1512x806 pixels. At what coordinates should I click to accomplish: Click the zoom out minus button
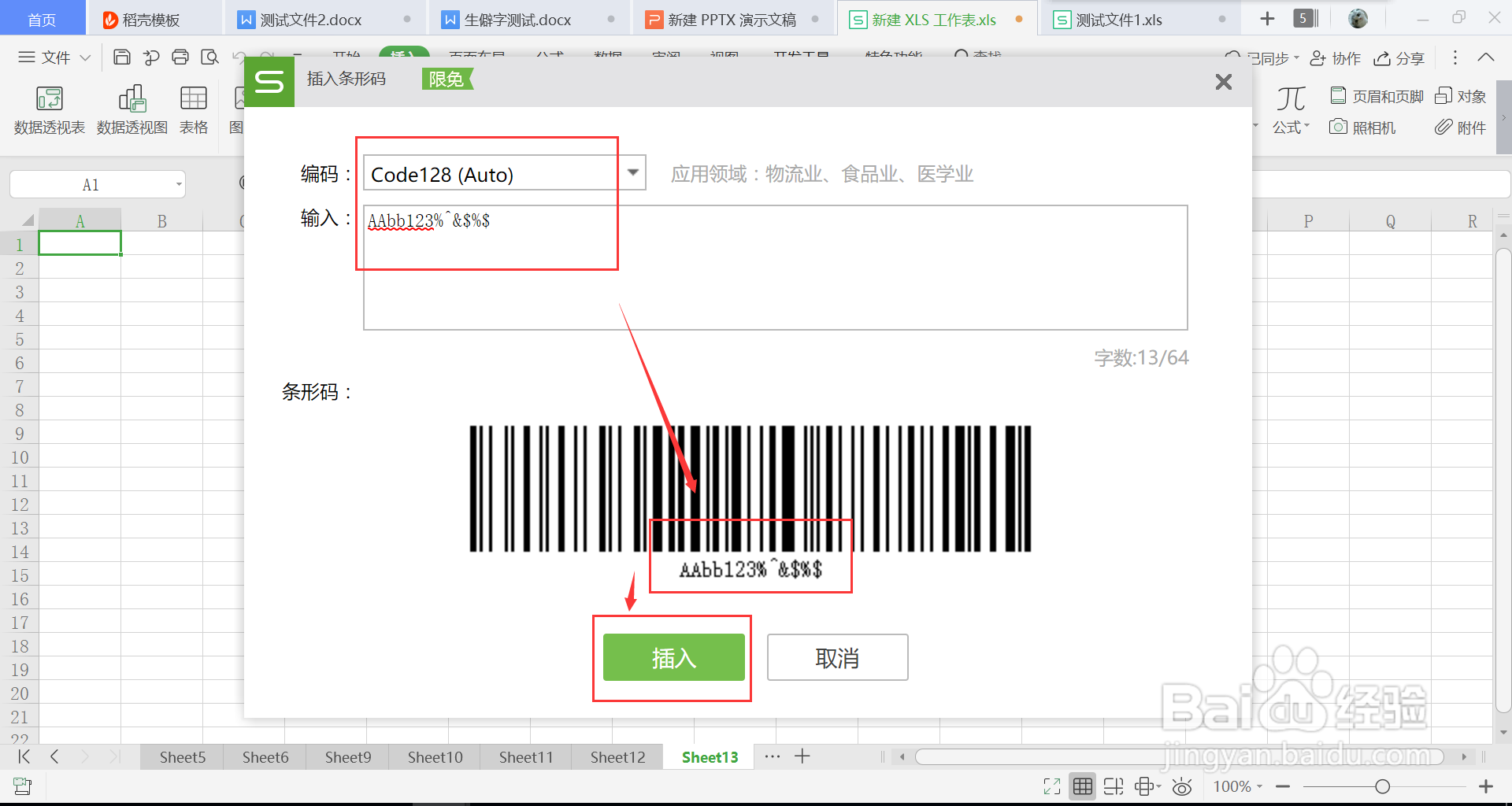click(1283, 786)
